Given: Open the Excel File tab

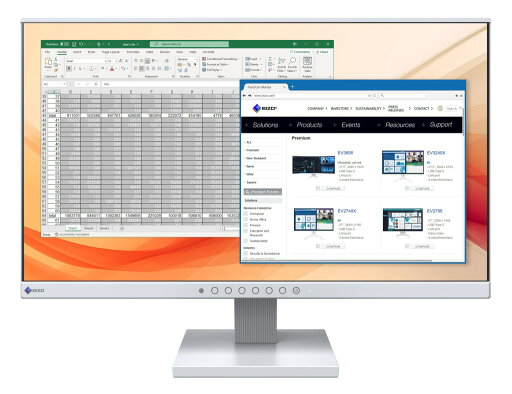Looking at the screenshot, I should (x=47, y=52).
